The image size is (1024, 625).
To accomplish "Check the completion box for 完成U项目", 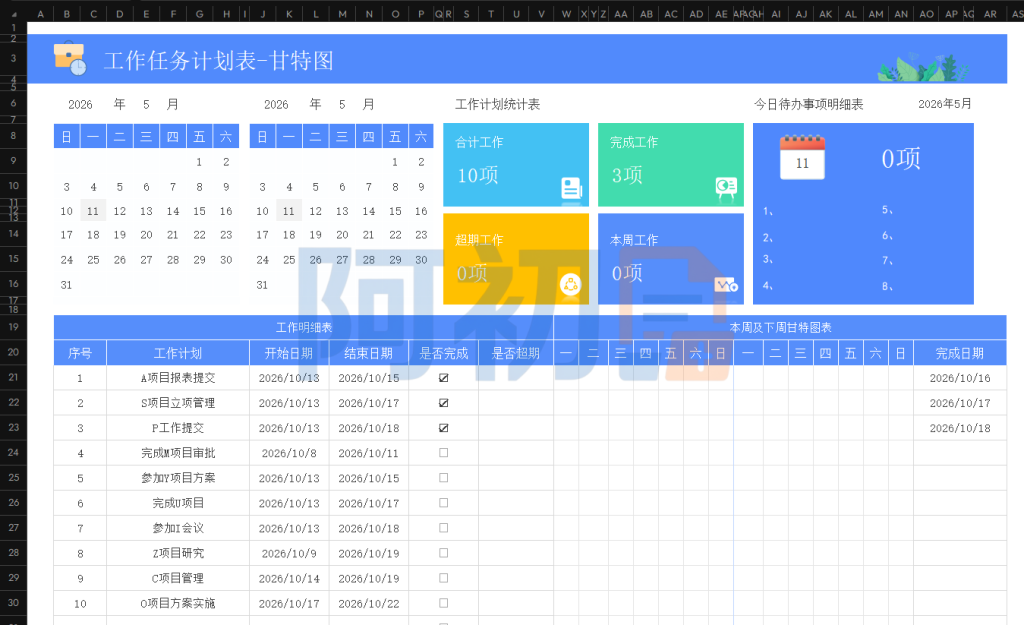I will pyautogui.click(x=443, y=503).
